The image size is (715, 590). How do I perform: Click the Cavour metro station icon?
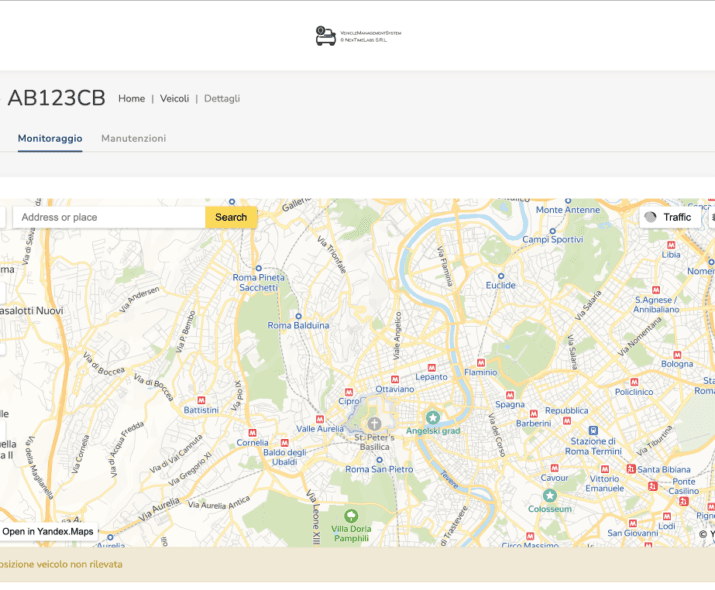[554, 468]
